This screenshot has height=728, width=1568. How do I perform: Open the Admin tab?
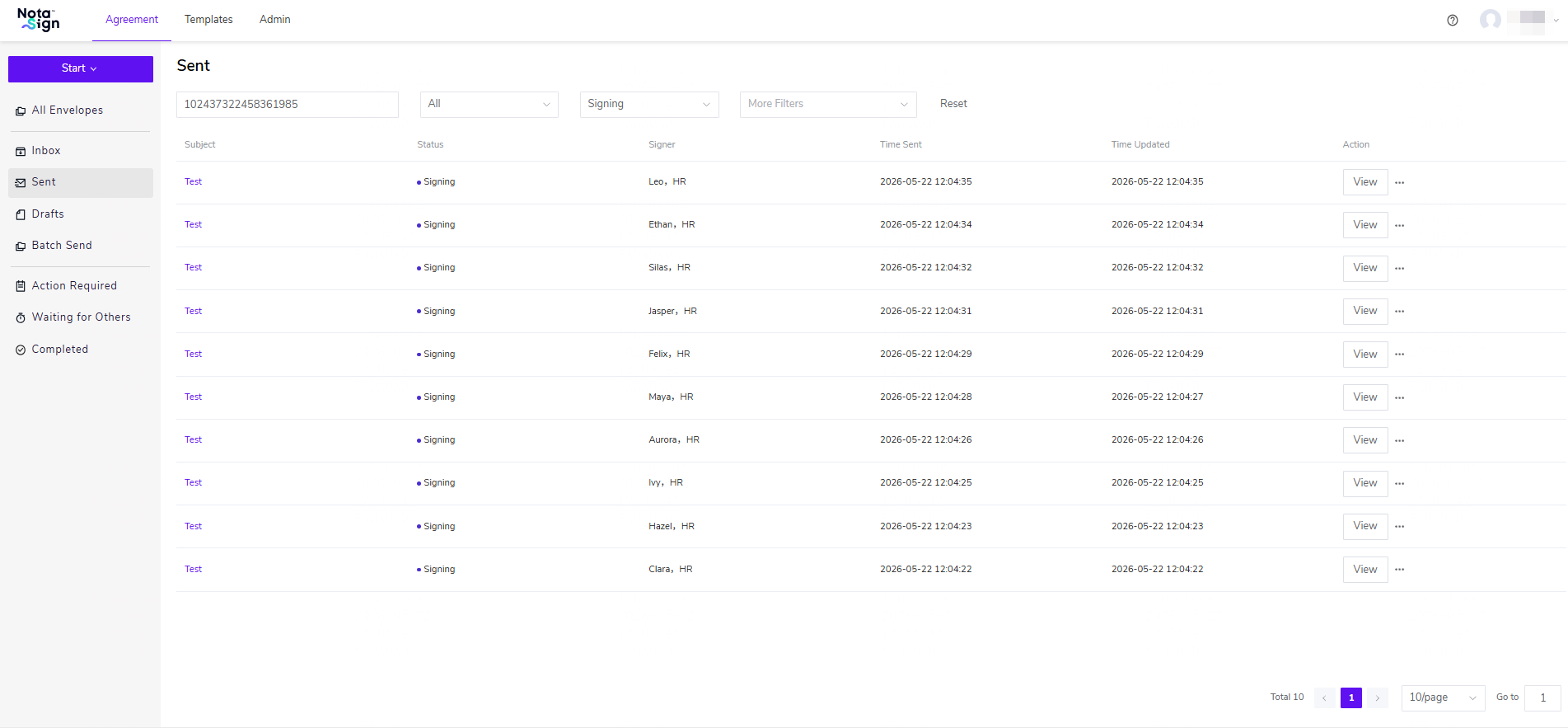275,20
